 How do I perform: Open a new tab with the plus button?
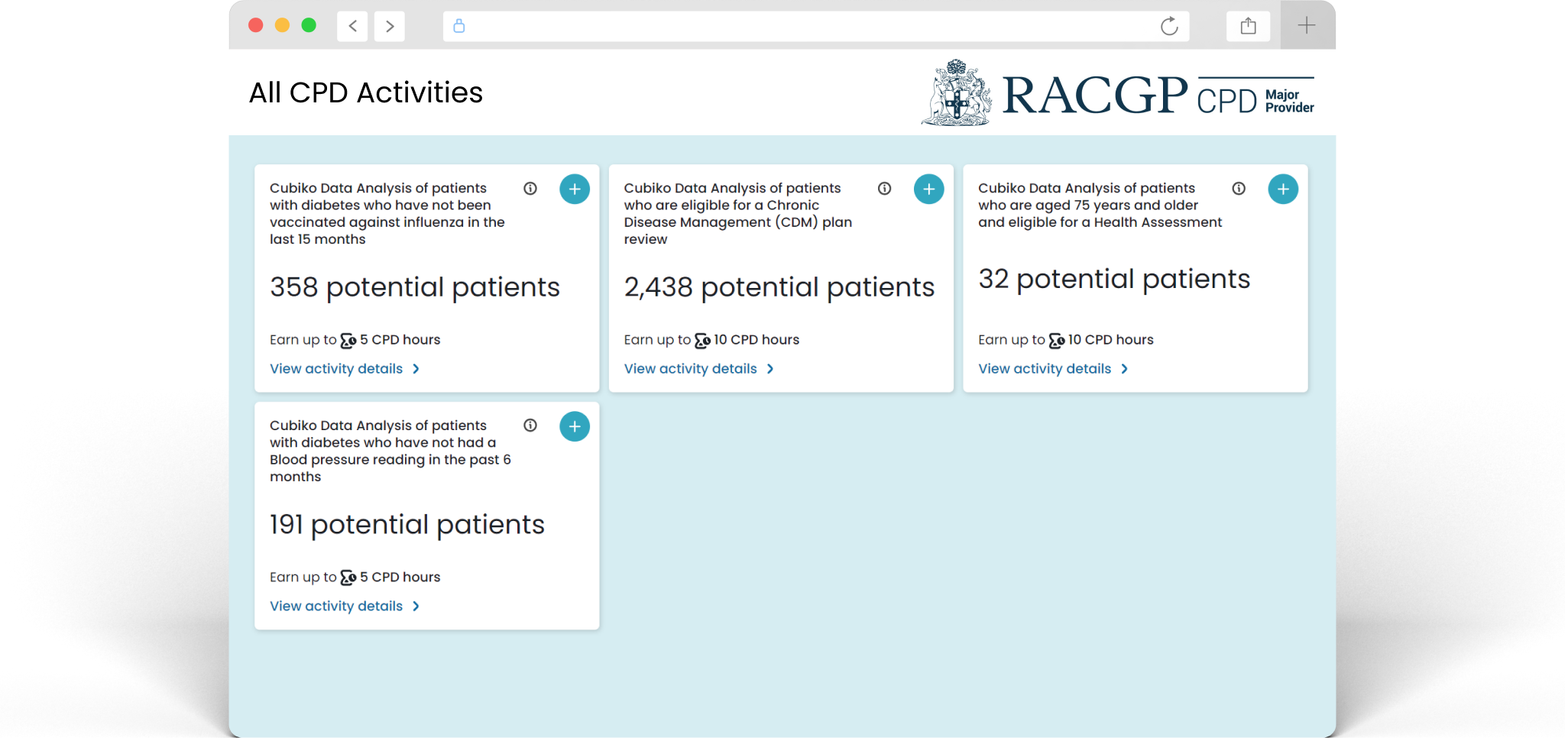tap(1307, 25)
